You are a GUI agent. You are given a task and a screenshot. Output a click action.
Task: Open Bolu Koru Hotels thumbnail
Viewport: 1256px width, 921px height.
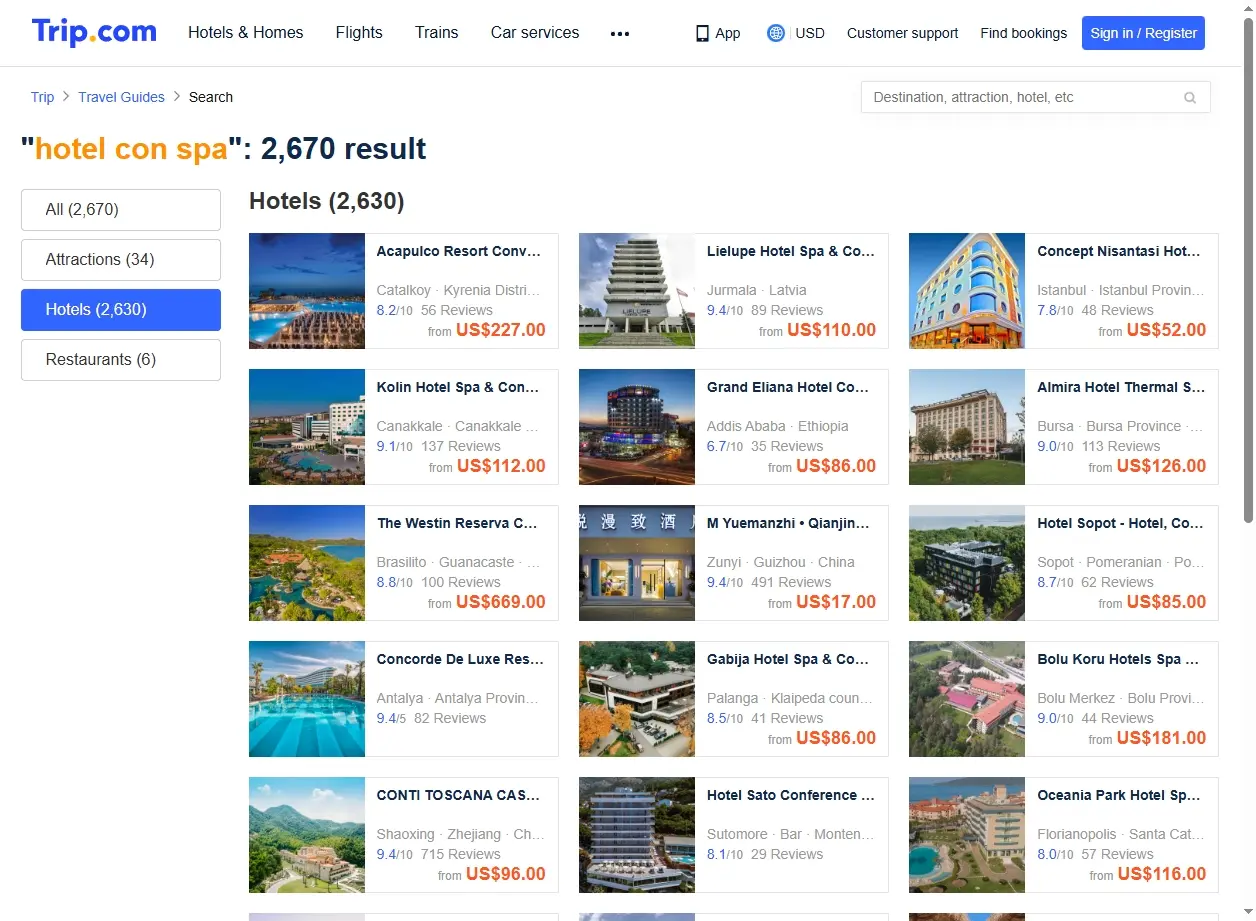[x=967, y=699]
